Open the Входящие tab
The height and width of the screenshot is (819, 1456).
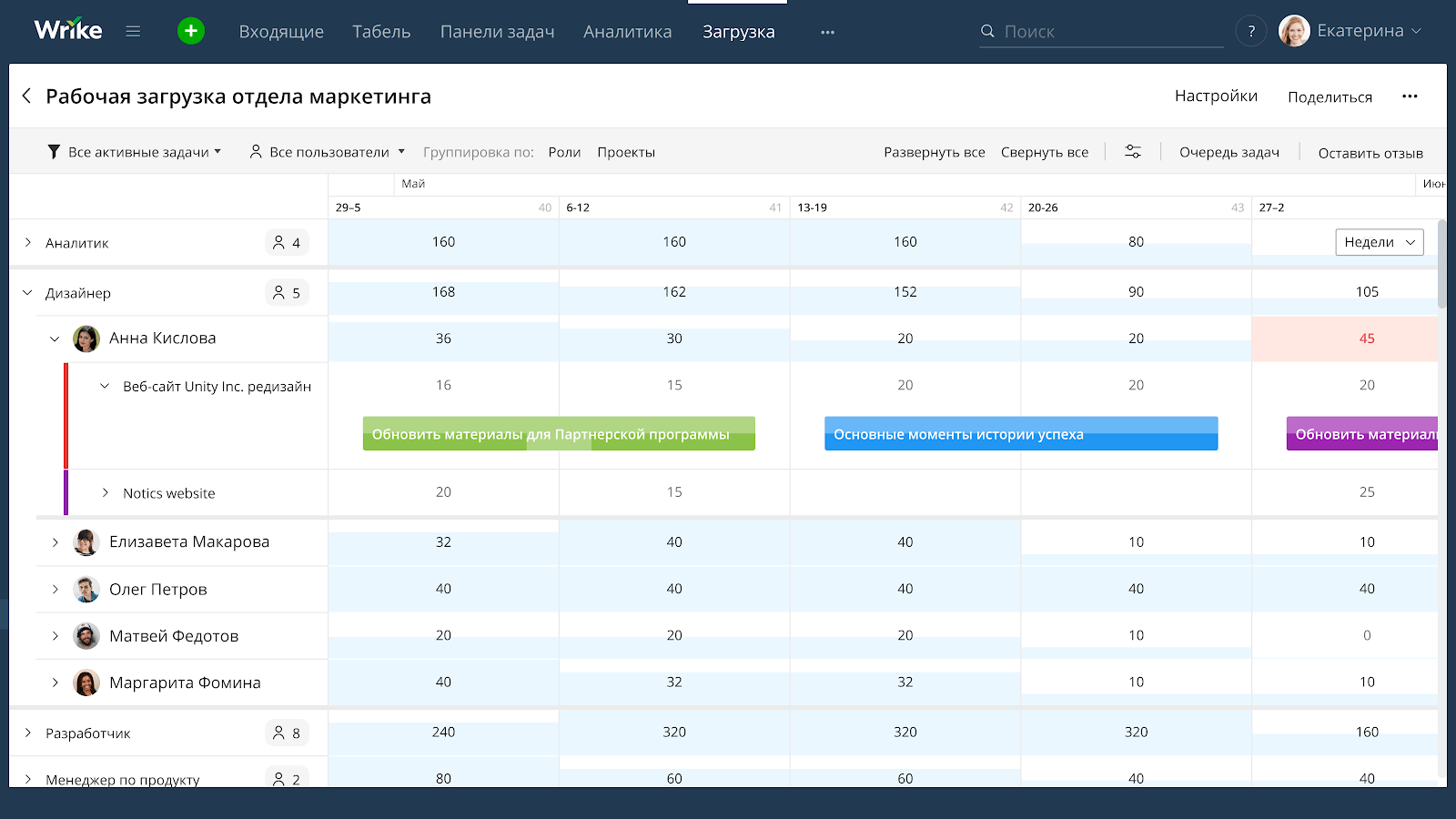(x=281, y=32)
